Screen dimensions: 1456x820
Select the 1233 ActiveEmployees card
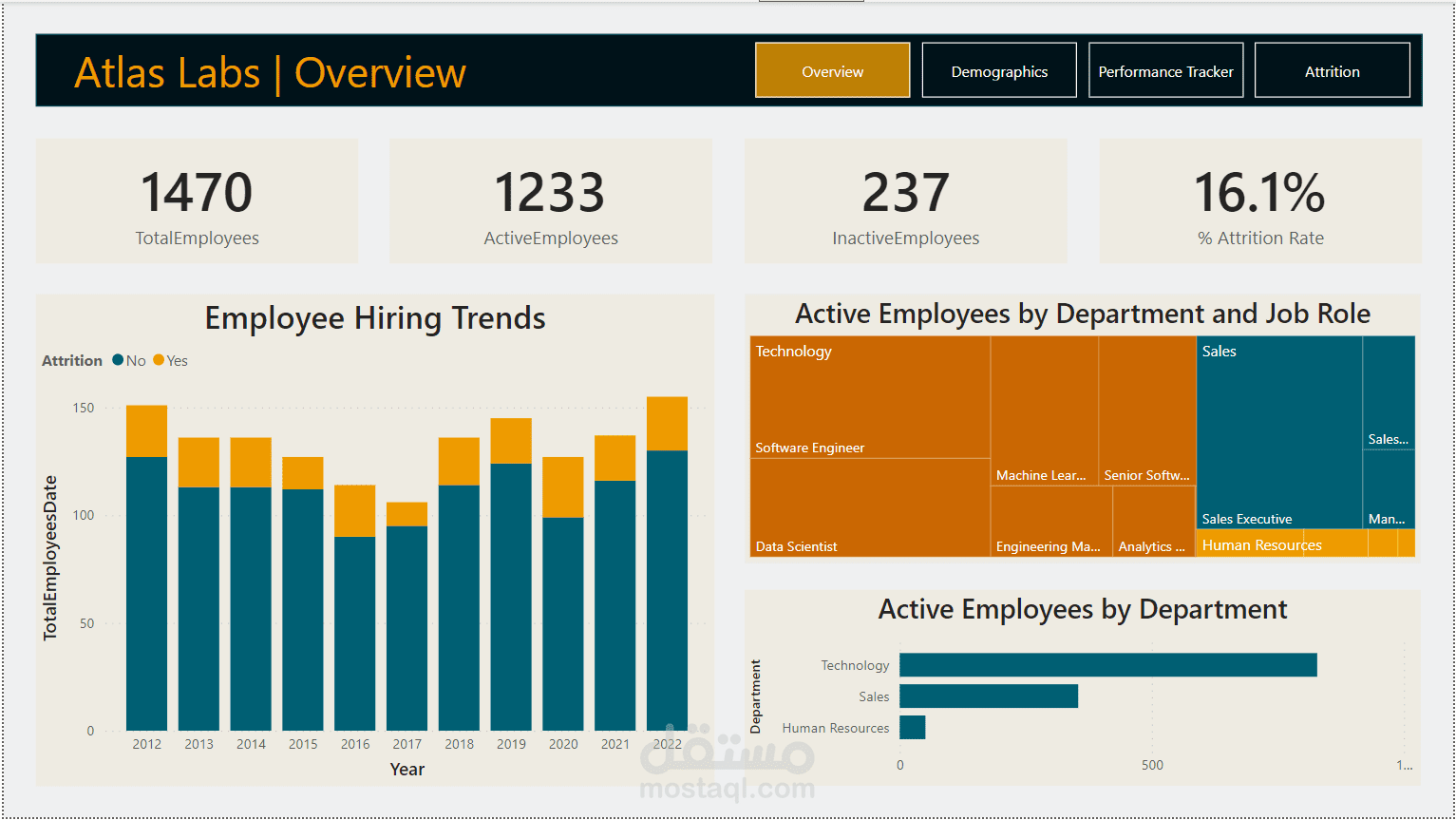551,200
